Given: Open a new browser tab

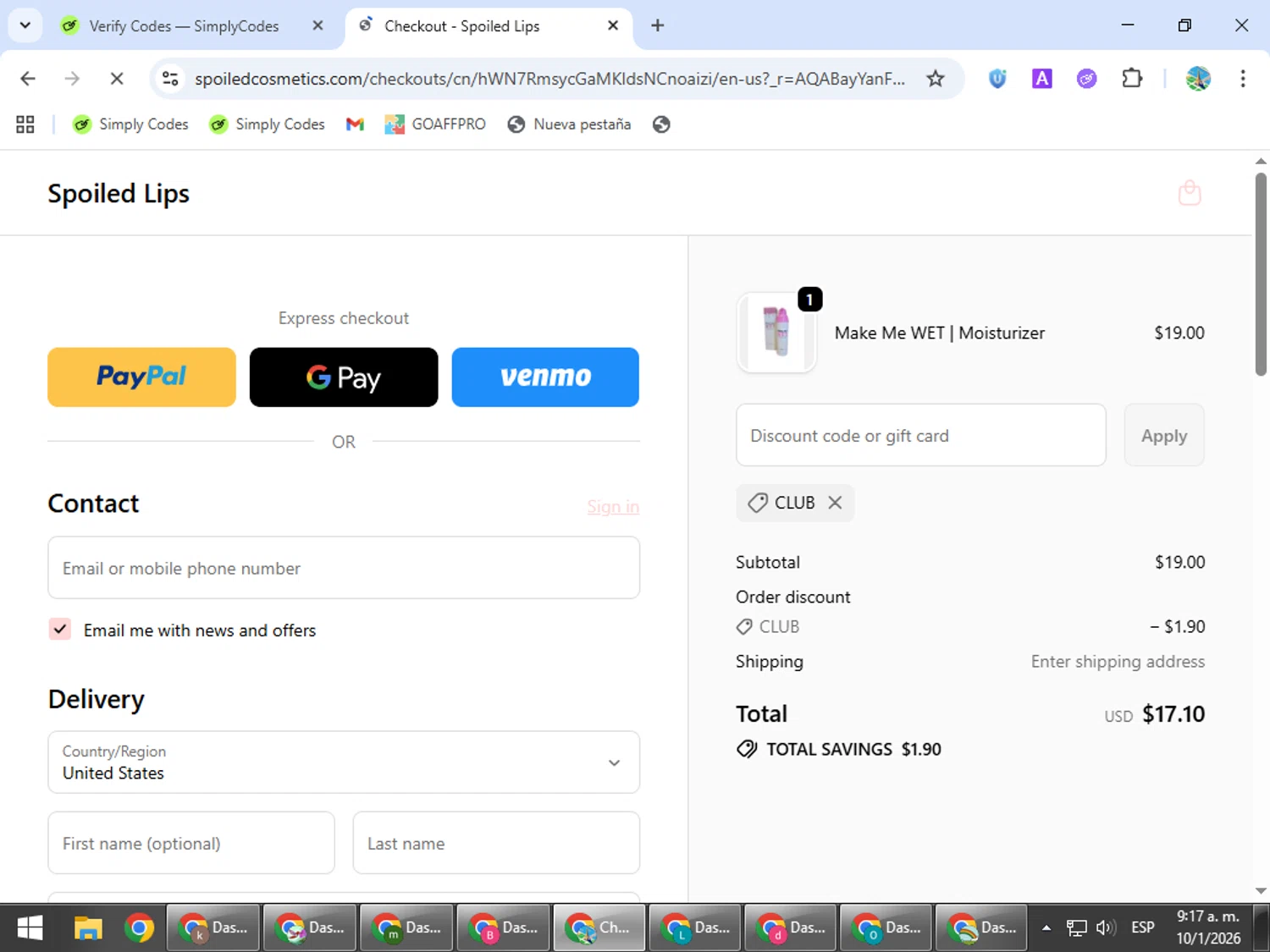Looking at the screenshot, I should click(657, 25).
